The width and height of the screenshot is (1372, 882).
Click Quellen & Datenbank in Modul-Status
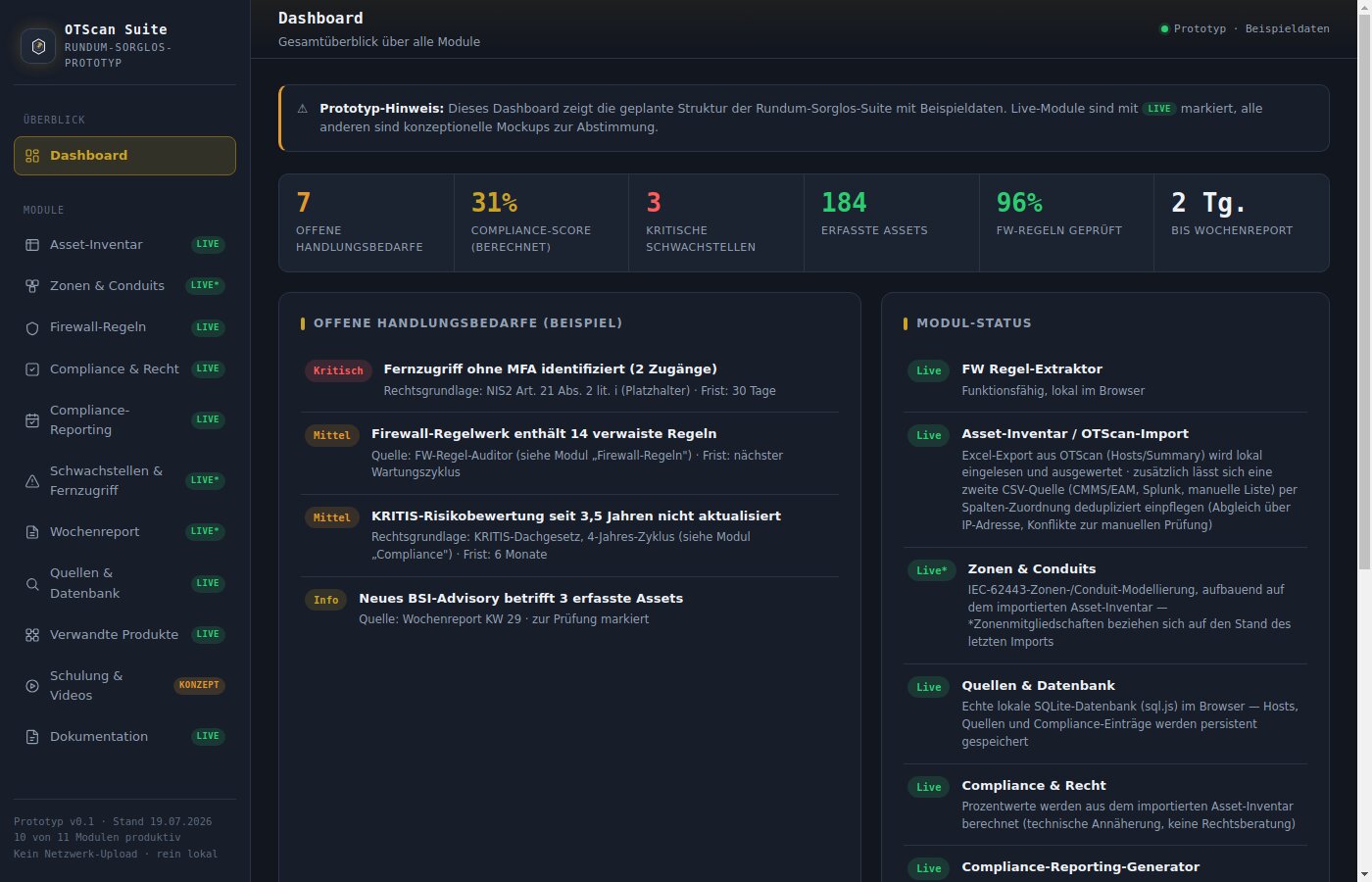coord(1105,713)
